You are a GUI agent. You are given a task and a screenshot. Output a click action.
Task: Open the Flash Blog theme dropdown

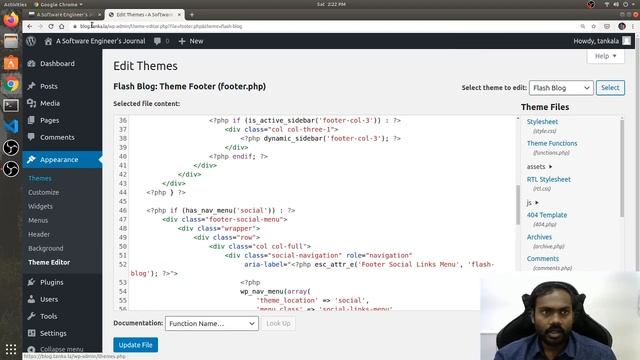tap(561, 88)
